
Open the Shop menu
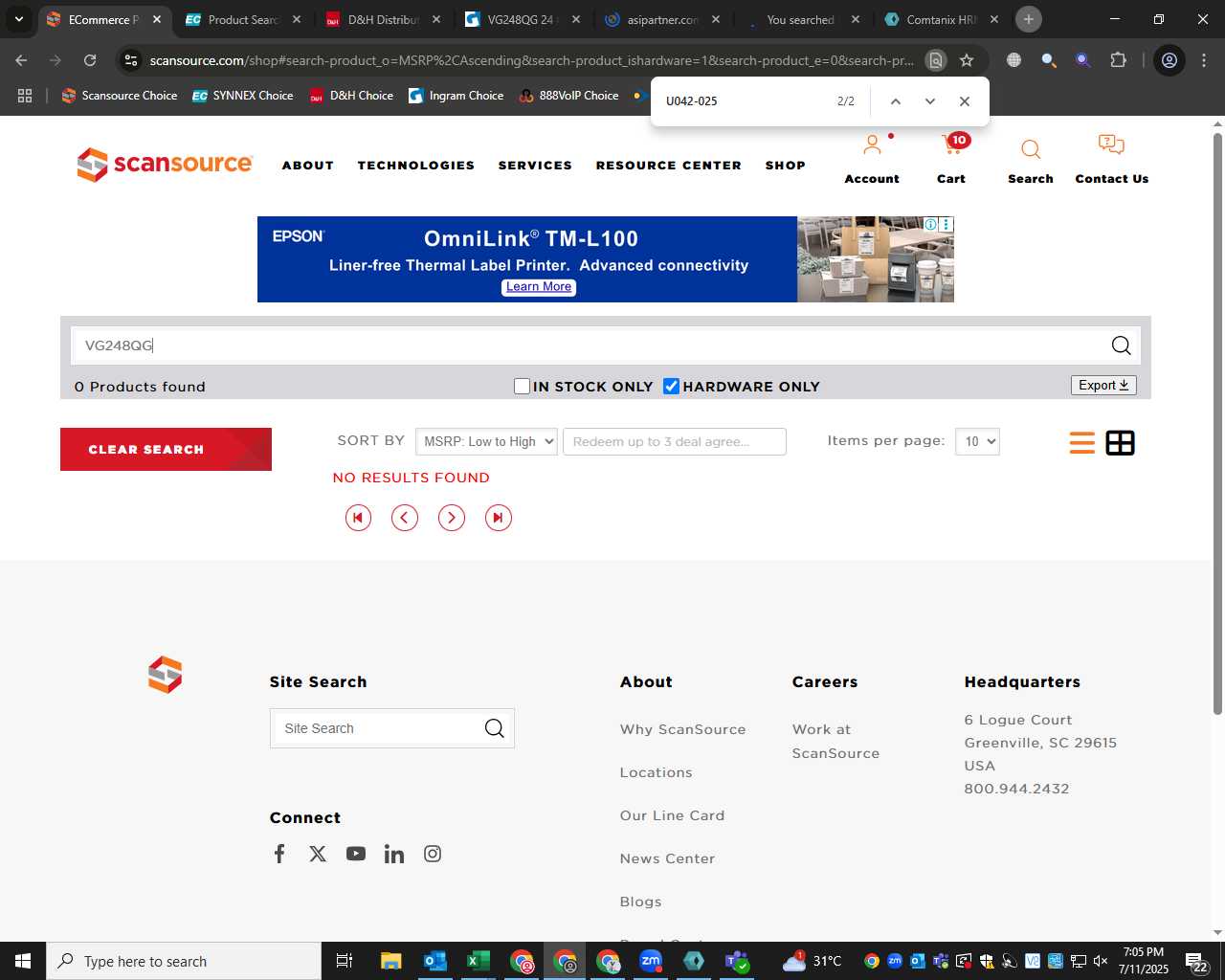[786, 166]
